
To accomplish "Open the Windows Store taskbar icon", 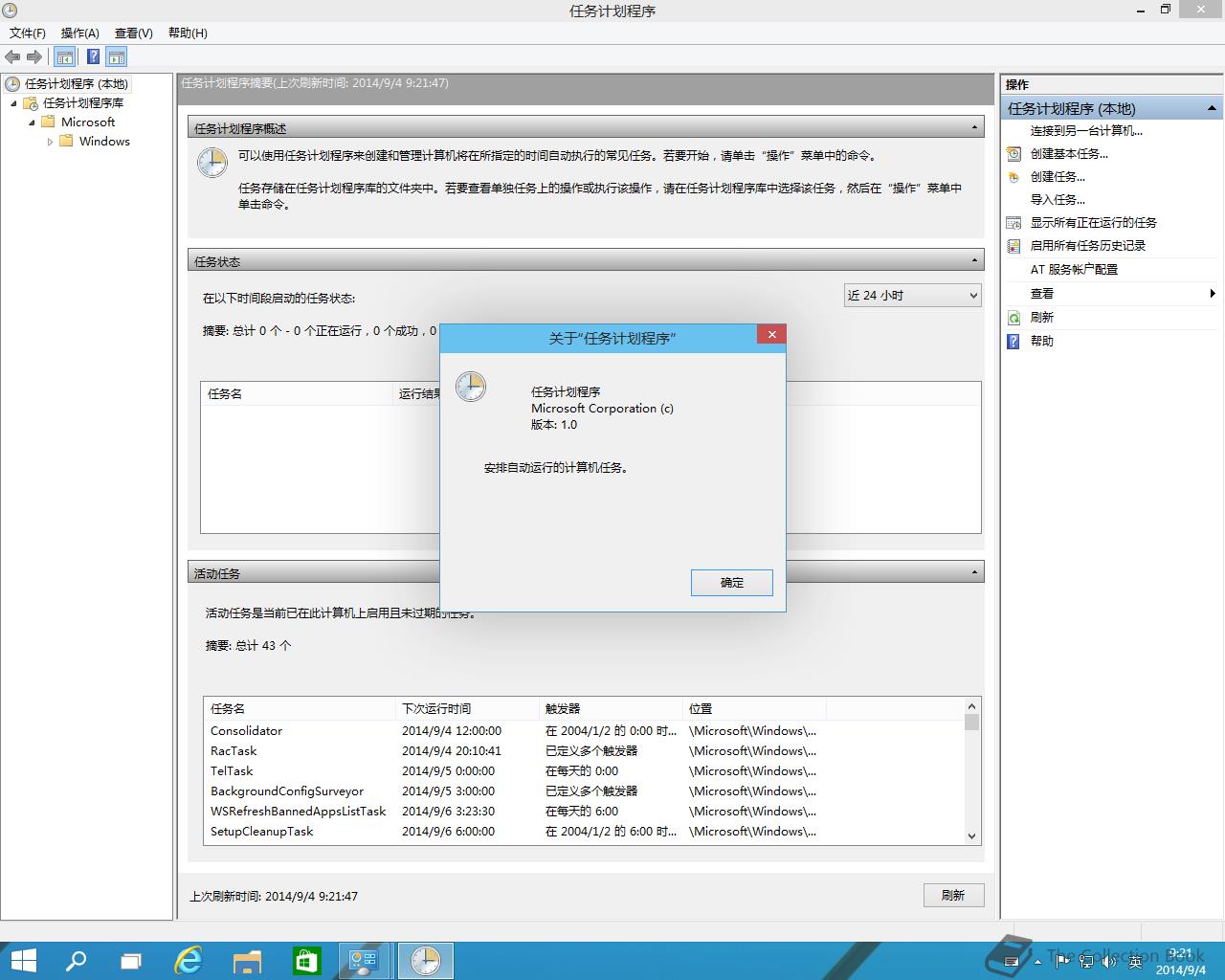I will 306,961.
